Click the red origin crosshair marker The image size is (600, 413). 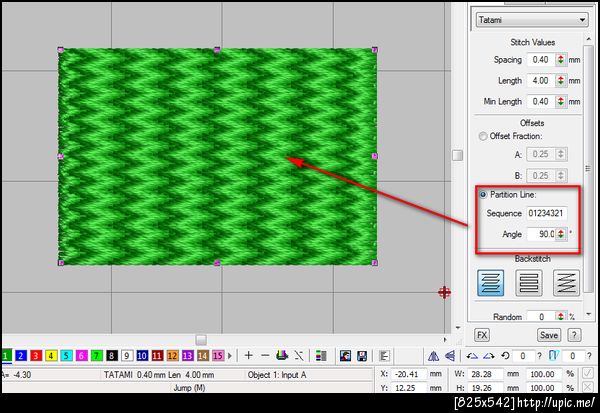click(x=444, y=292)
